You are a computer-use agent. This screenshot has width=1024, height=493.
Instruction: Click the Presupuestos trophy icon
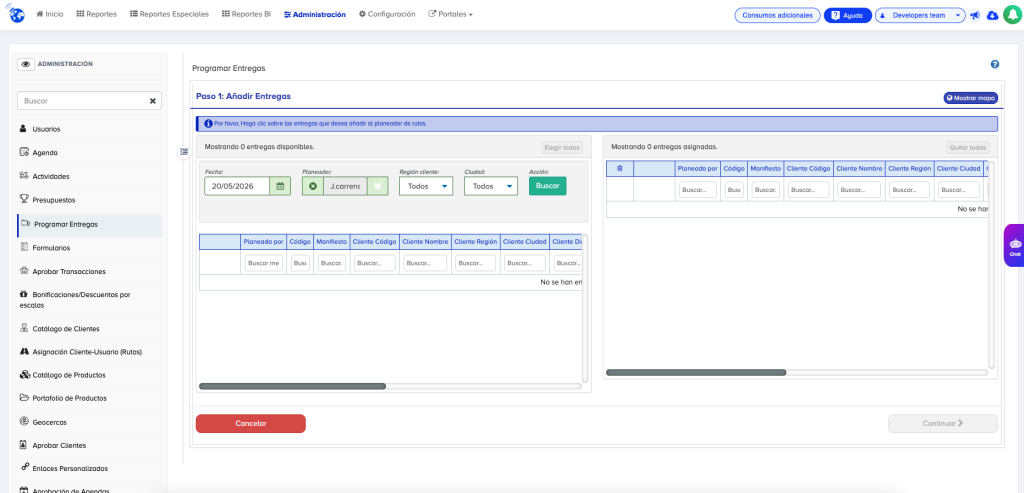coord(24,199)
